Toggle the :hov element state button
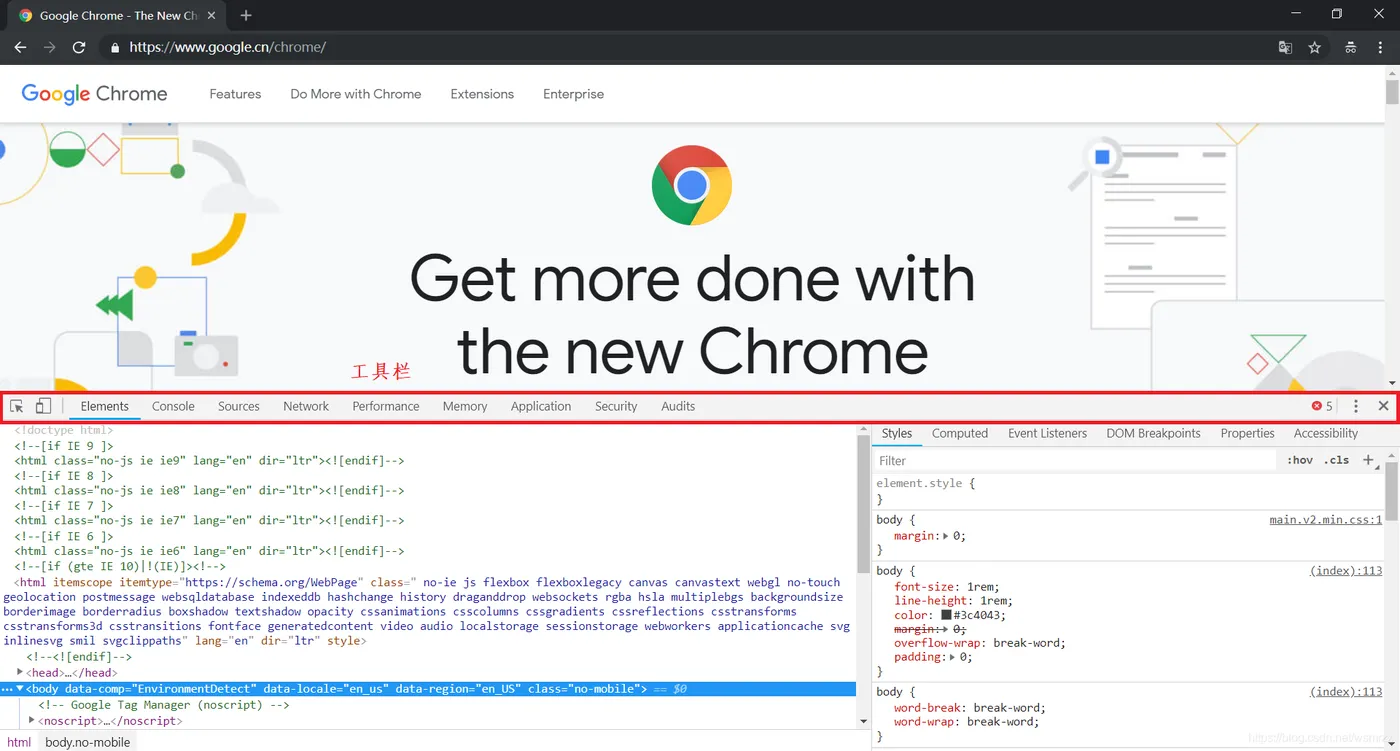The image size is (1400, 751). tap(1300, 460)
